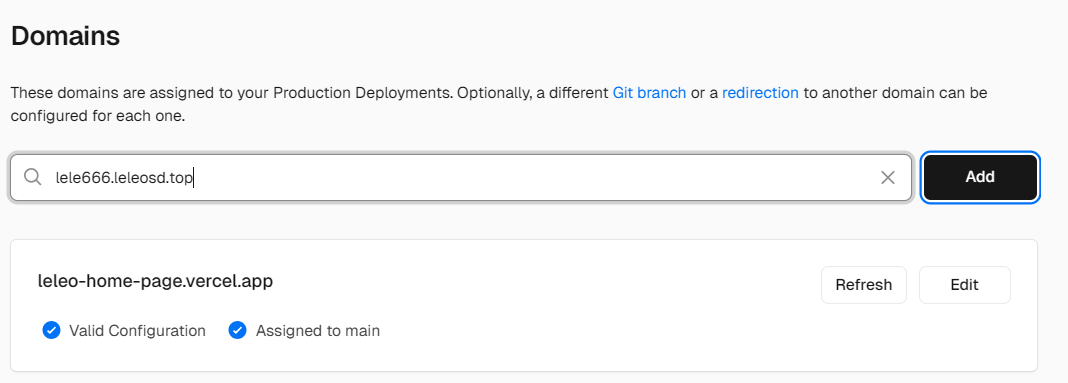Image resolution: width=1068 pixels, height=383 pixels.
Task: Click the blue checkmark beside Valid Configuration
Action: pyautogui.click(x=51, y=331)
